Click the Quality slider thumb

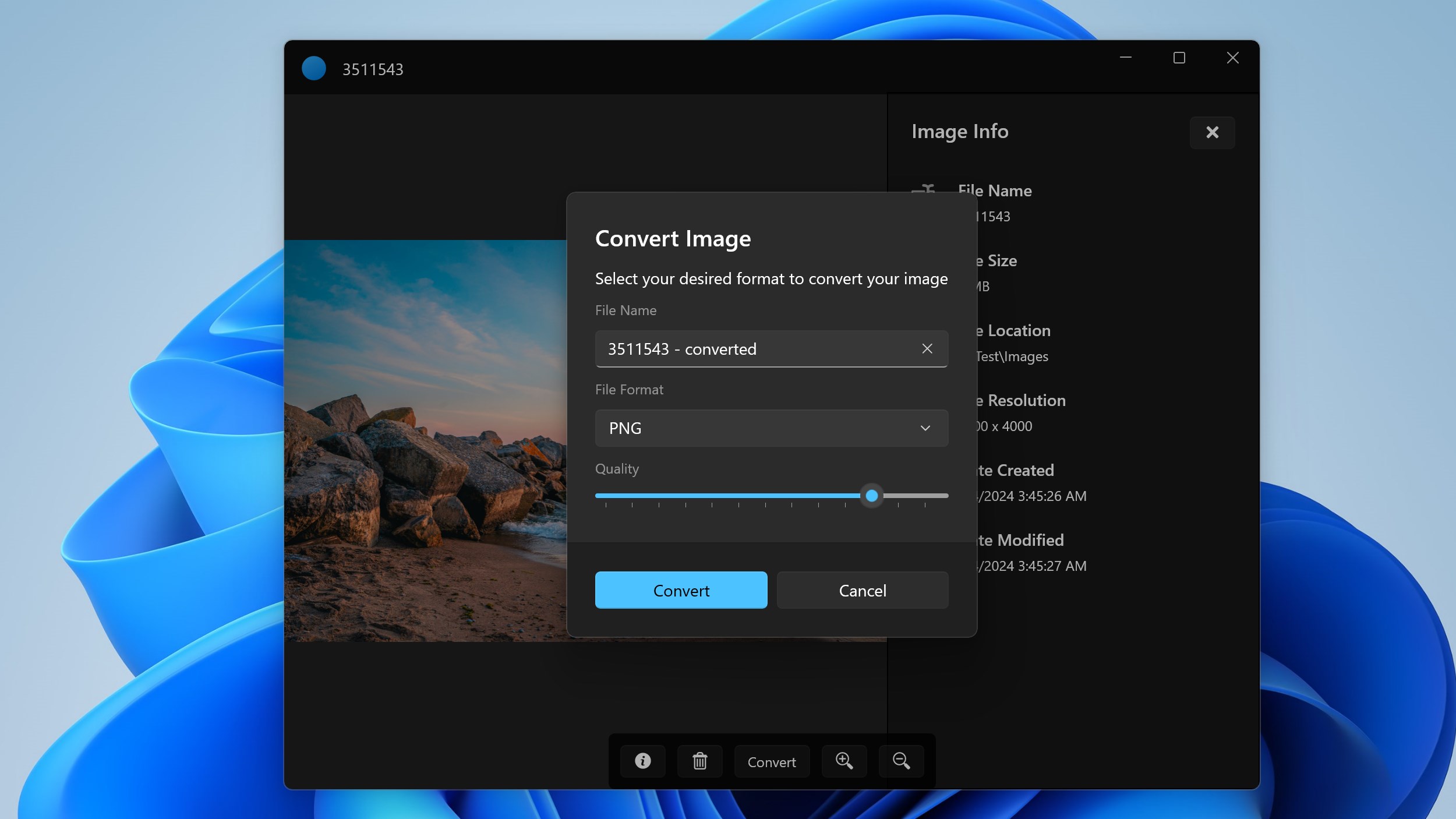click(x=871, y=496)
